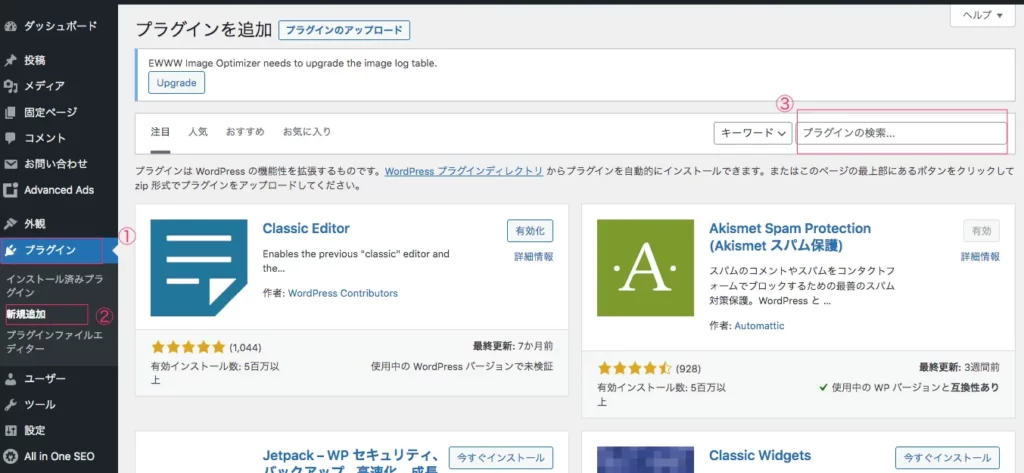Open the Classic Editor title link
This screenshot has height=473, width=1024.
point(306,229)
